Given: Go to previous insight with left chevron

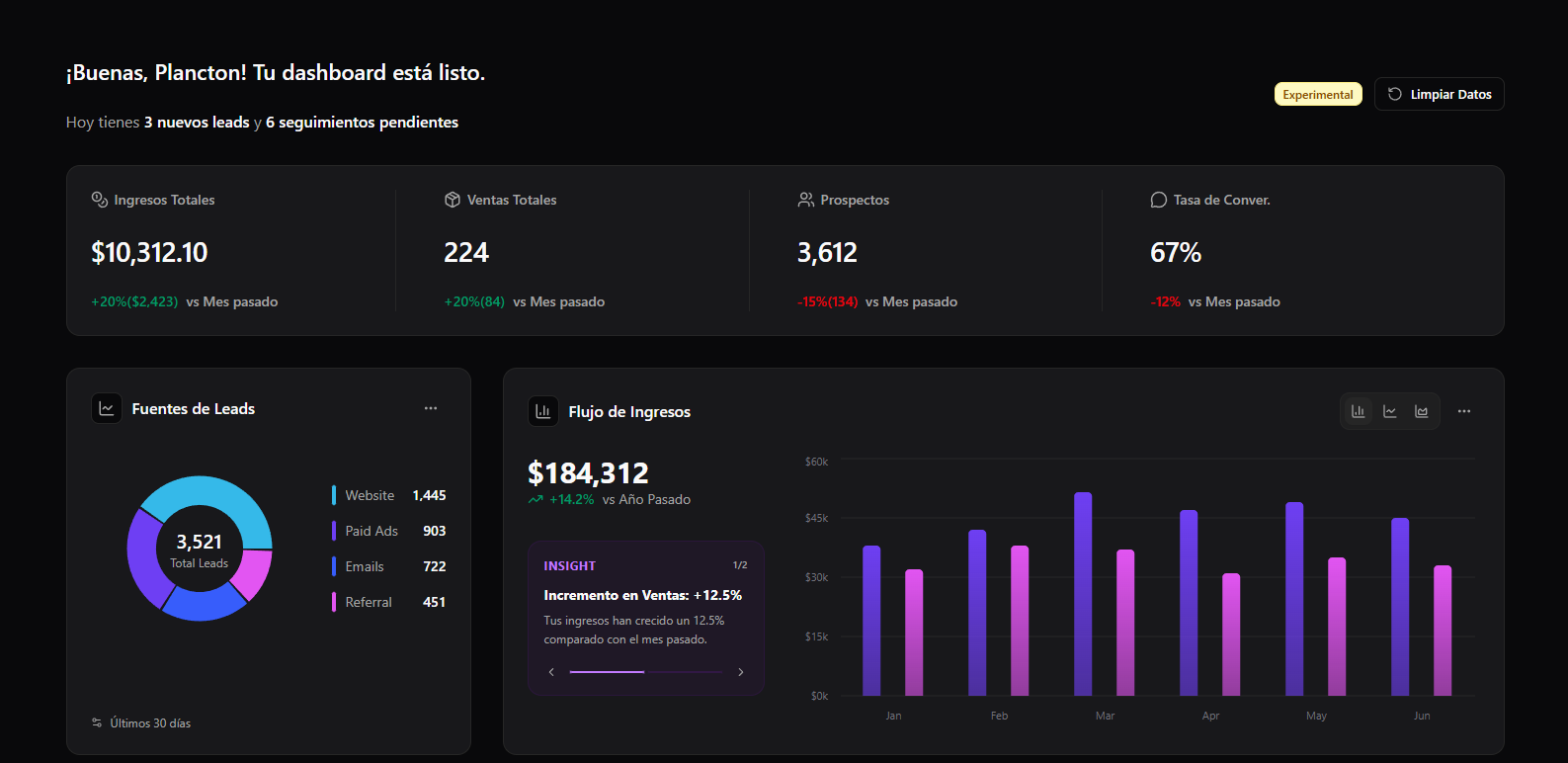Looking at the screenshot, I should (551, 672).
